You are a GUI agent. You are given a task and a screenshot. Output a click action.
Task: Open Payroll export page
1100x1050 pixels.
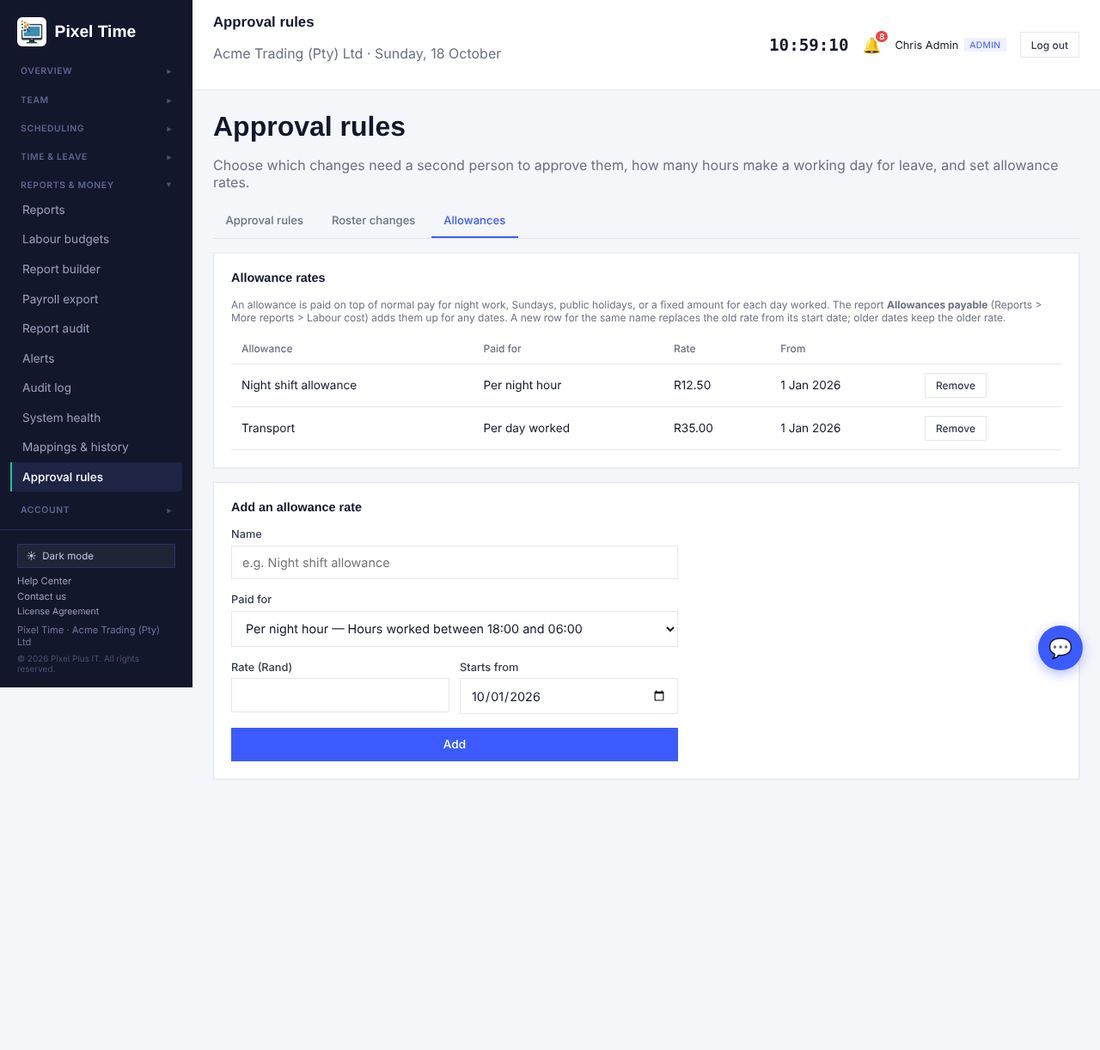pyautogui.click(x=96, y=299)
